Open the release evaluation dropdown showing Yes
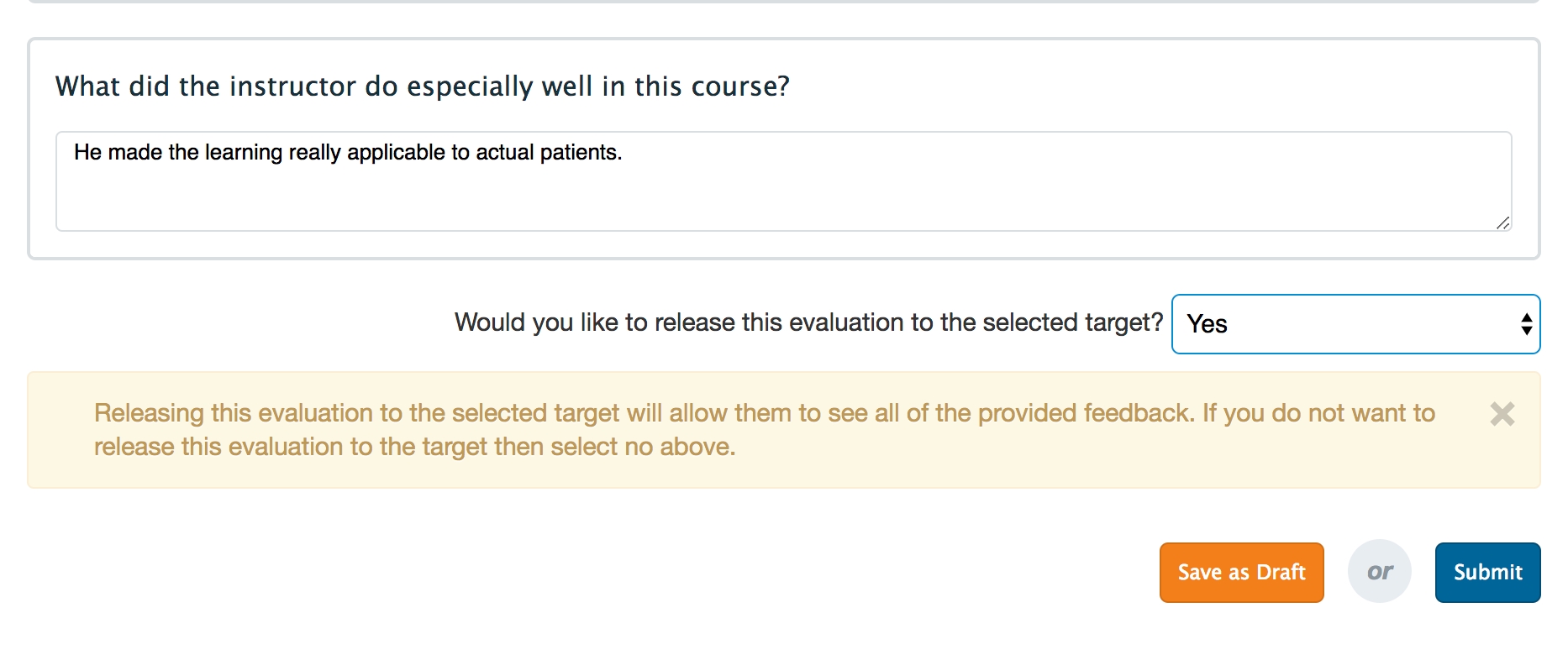The width and height of the screenshot is (1568, 660). tap(1355, 324)
